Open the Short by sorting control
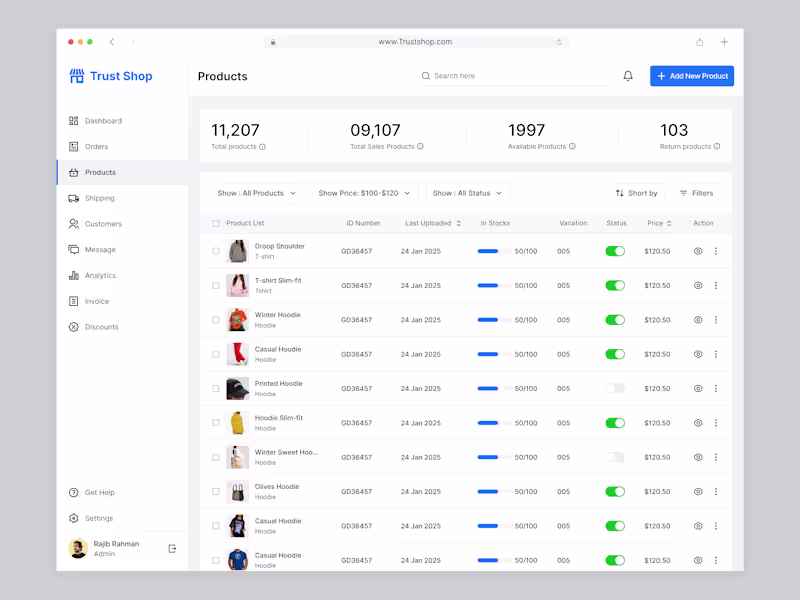 636,193
